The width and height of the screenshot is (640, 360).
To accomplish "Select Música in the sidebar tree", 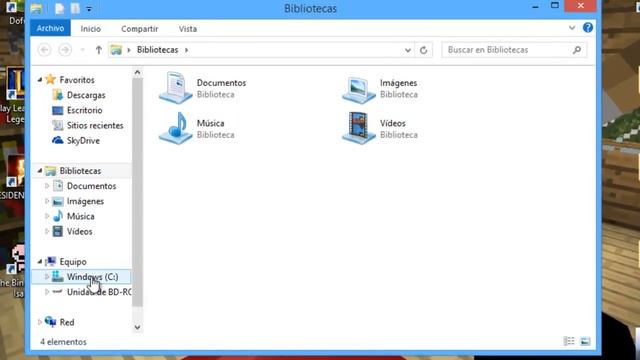I will (x=80, y=216).
